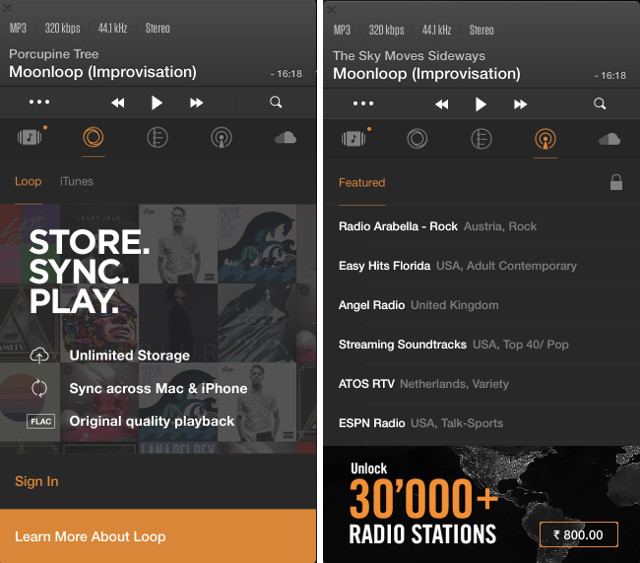Open the three-dots menu in left player
This screenshot has height=563, width=640.
pyautogui.click(x=39, y=102)
